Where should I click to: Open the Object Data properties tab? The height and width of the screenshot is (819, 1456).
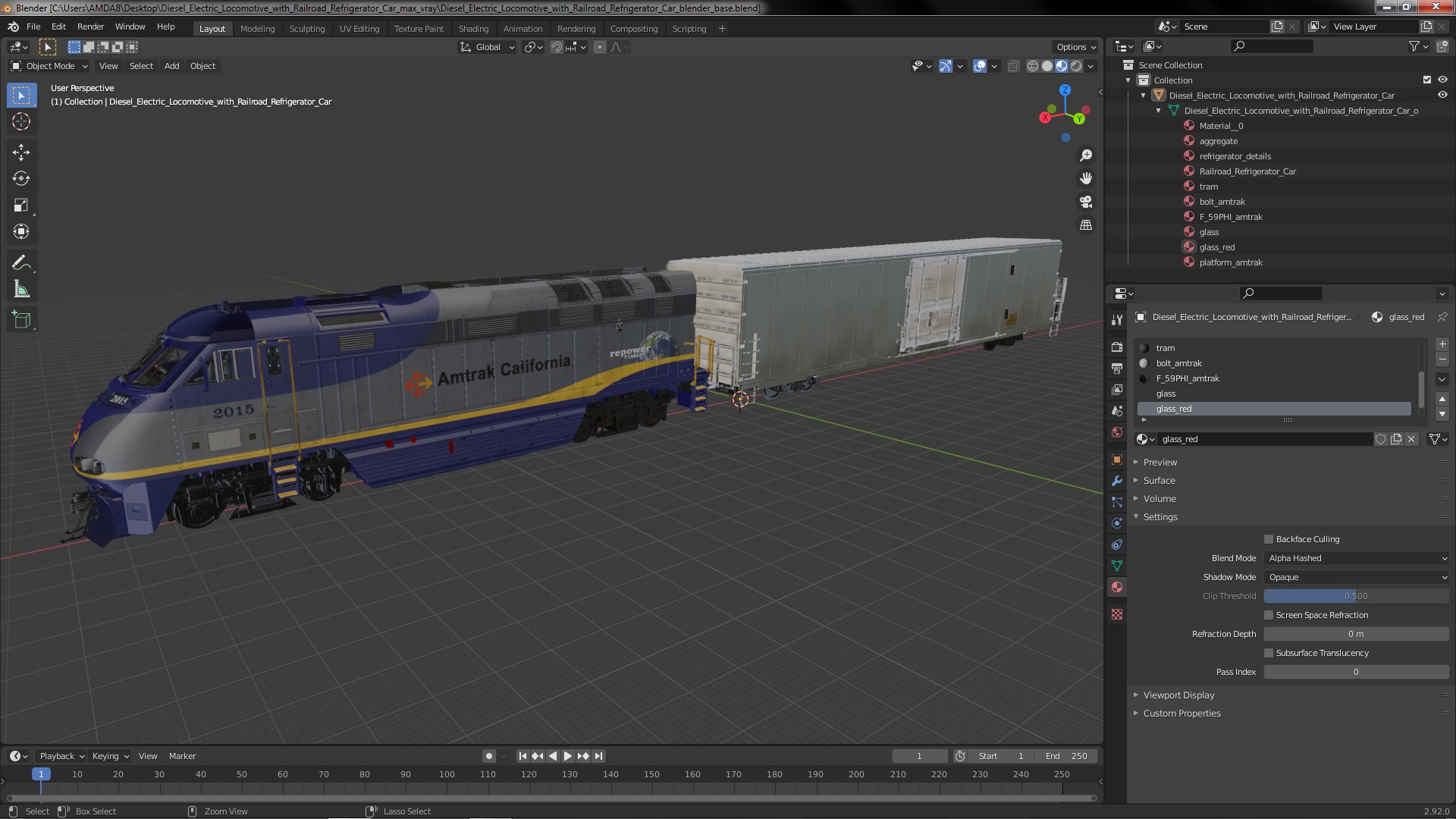(x=1116, y=565)
